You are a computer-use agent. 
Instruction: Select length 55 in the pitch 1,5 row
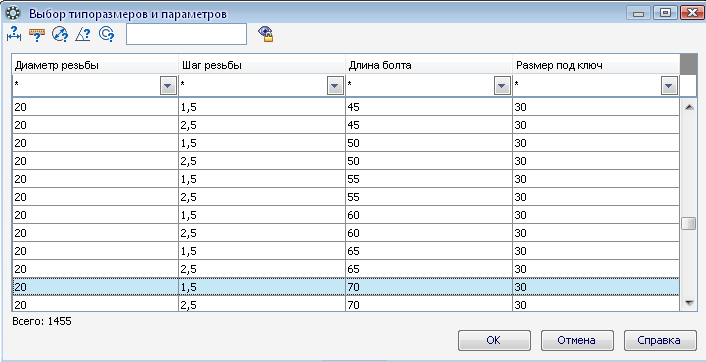click(x=429, y=179)
